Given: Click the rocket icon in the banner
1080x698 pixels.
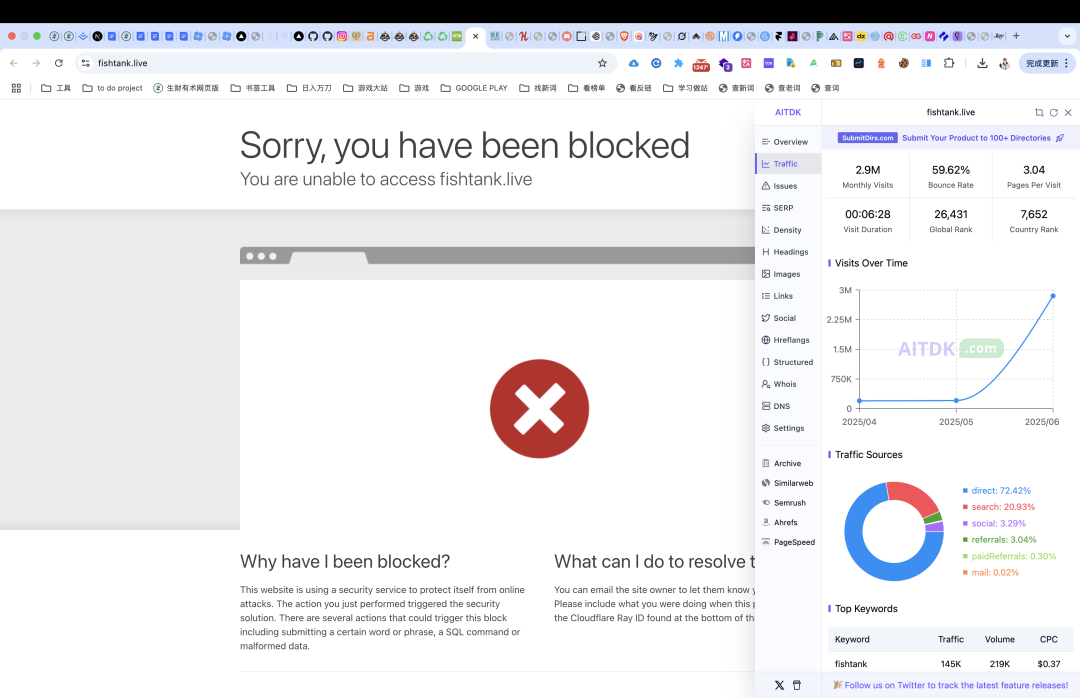Looking at the screenshot, I should (x=1060, y=138).
